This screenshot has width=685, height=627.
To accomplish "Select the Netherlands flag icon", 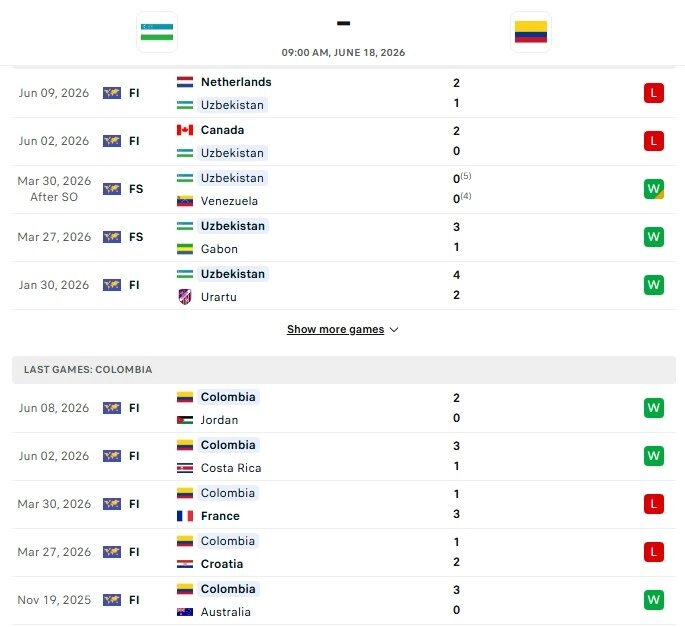I will tap(185, 82).
